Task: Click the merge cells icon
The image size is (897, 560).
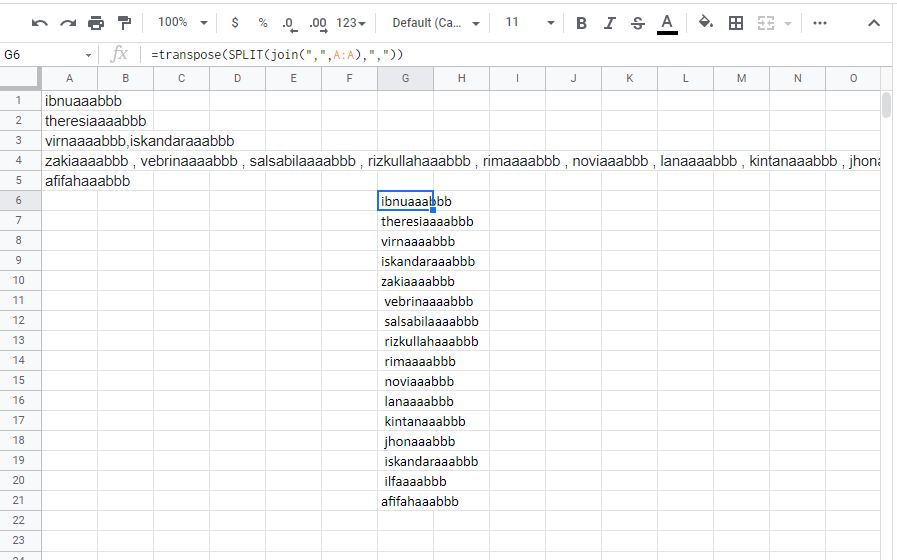Action: pyautogui.click(x=765, y=23)
